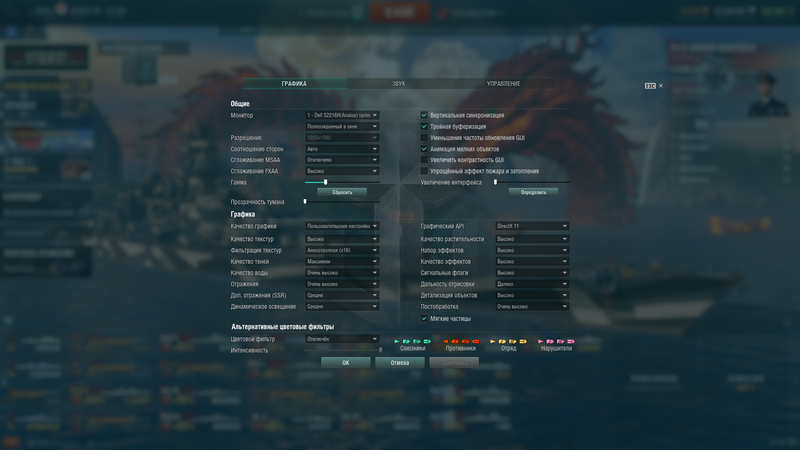Click the Определить interface scale button

[533, 192]
